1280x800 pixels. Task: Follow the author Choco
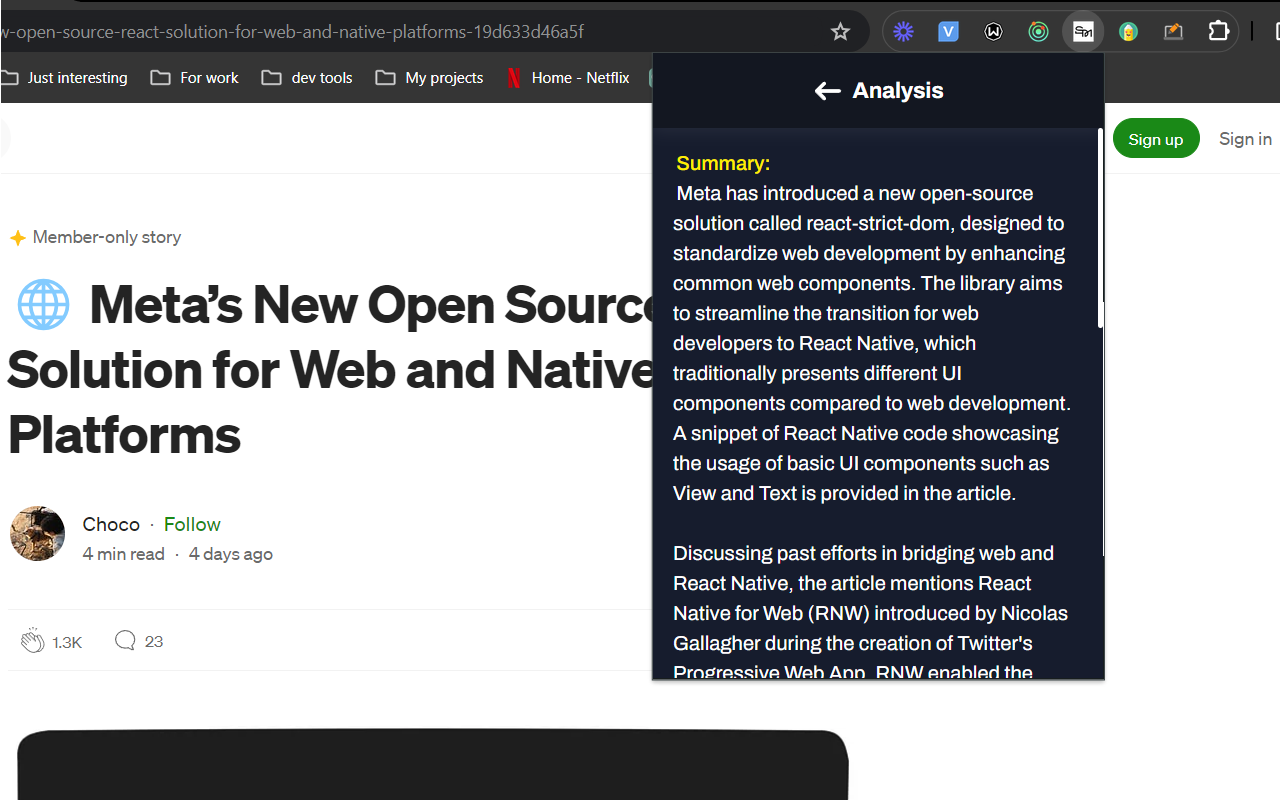[192, 524]
